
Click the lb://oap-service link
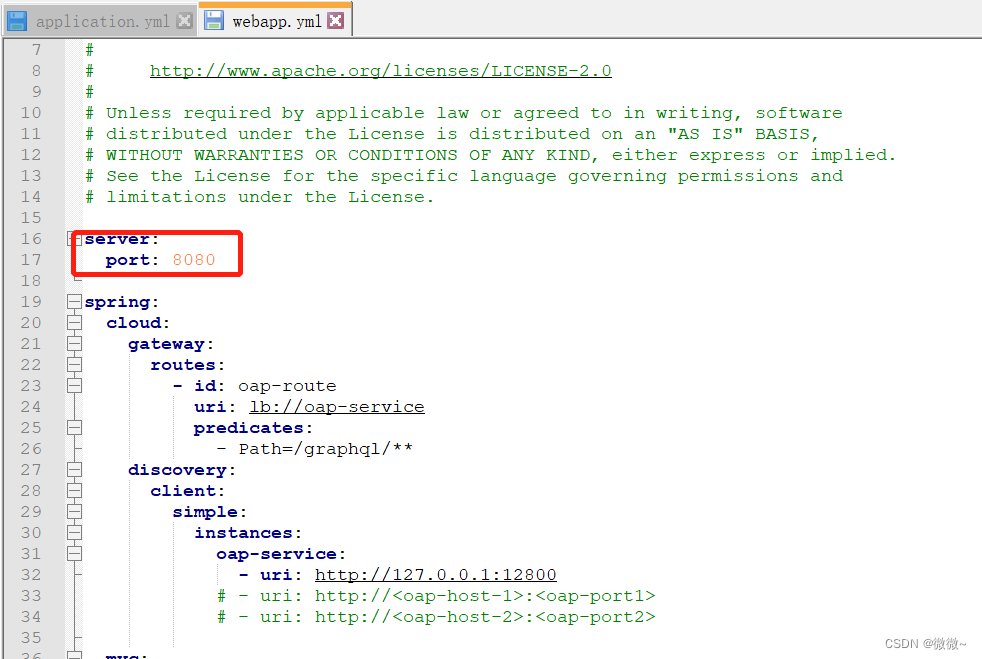pyautogui.click(x=336, y=406)
